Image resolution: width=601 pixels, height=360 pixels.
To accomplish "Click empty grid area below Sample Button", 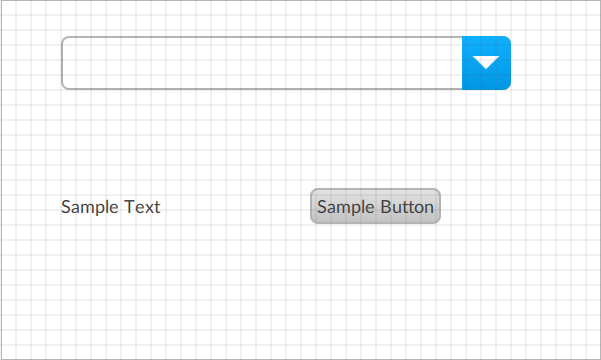I will 375,284.
